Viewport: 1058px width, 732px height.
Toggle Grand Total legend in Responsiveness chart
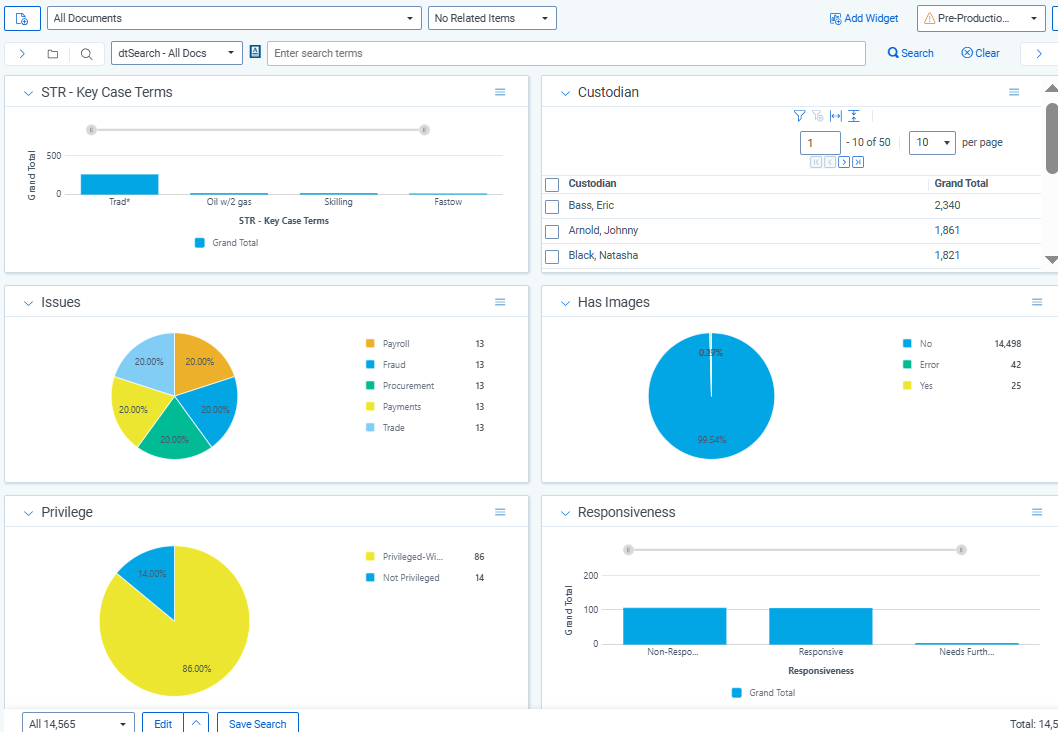pos(764,693)
